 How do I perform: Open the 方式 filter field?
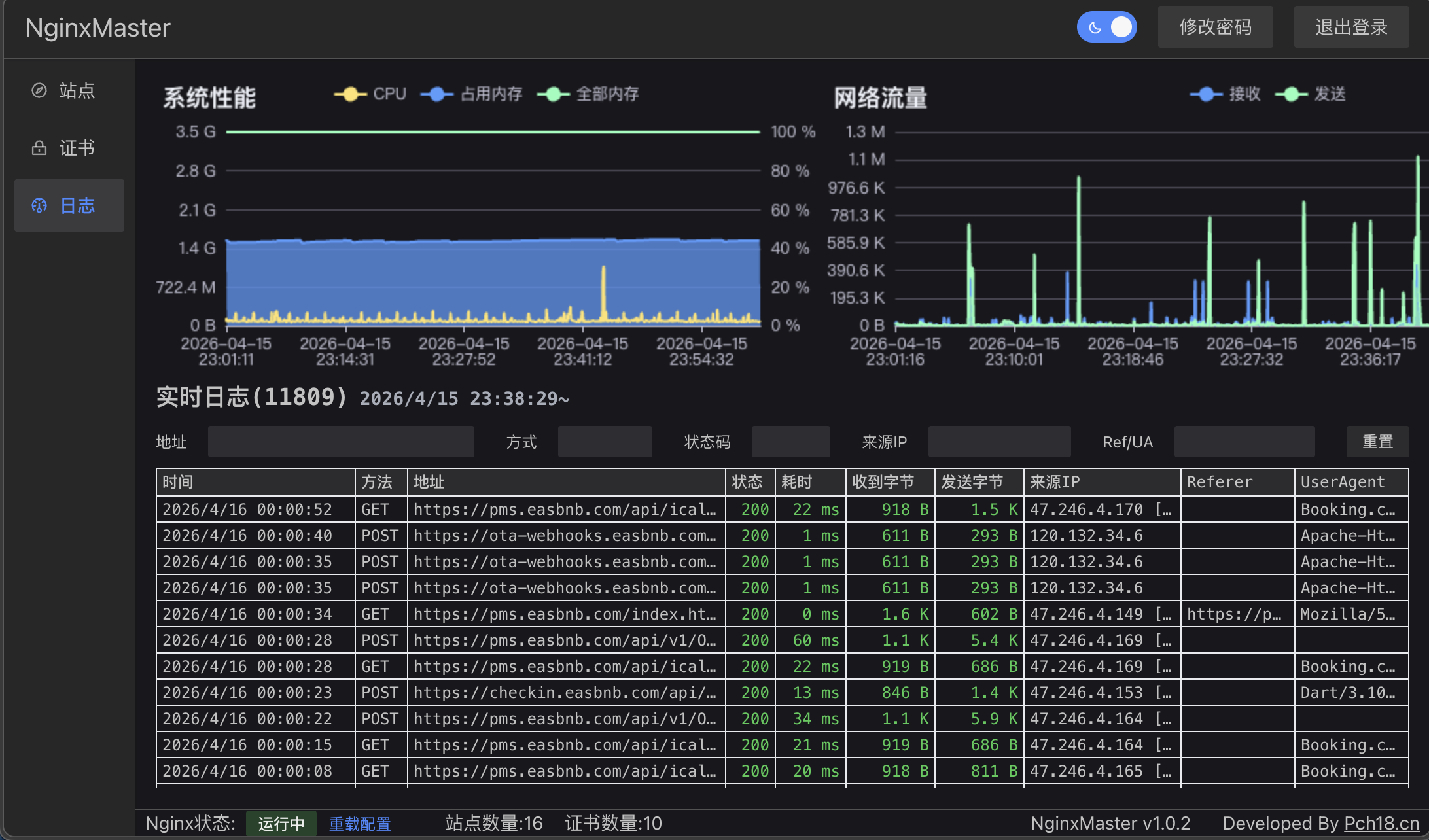(605, 442)
